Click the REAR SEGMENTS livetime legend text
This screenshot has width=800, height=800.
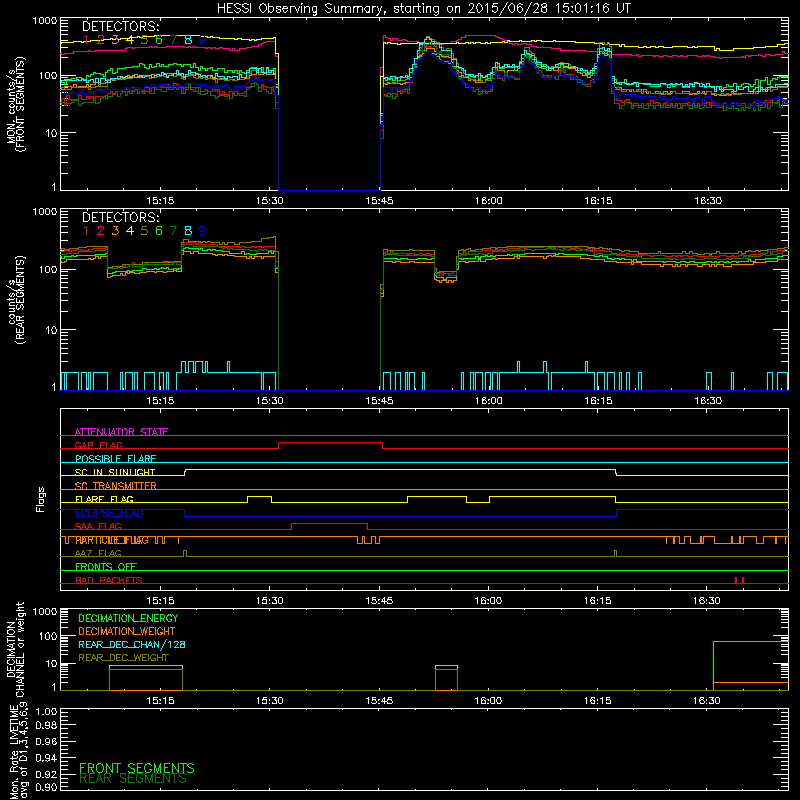coord(133,779)
